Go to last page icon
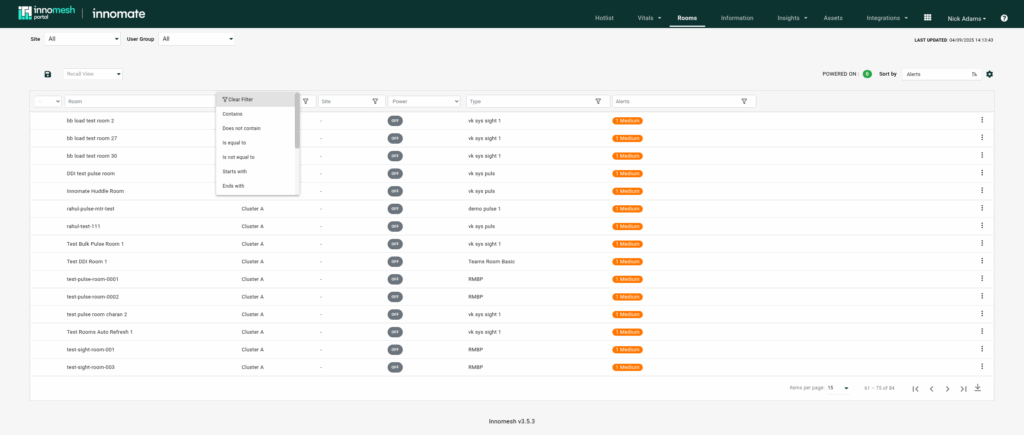1024x435 pixels. 963,389
